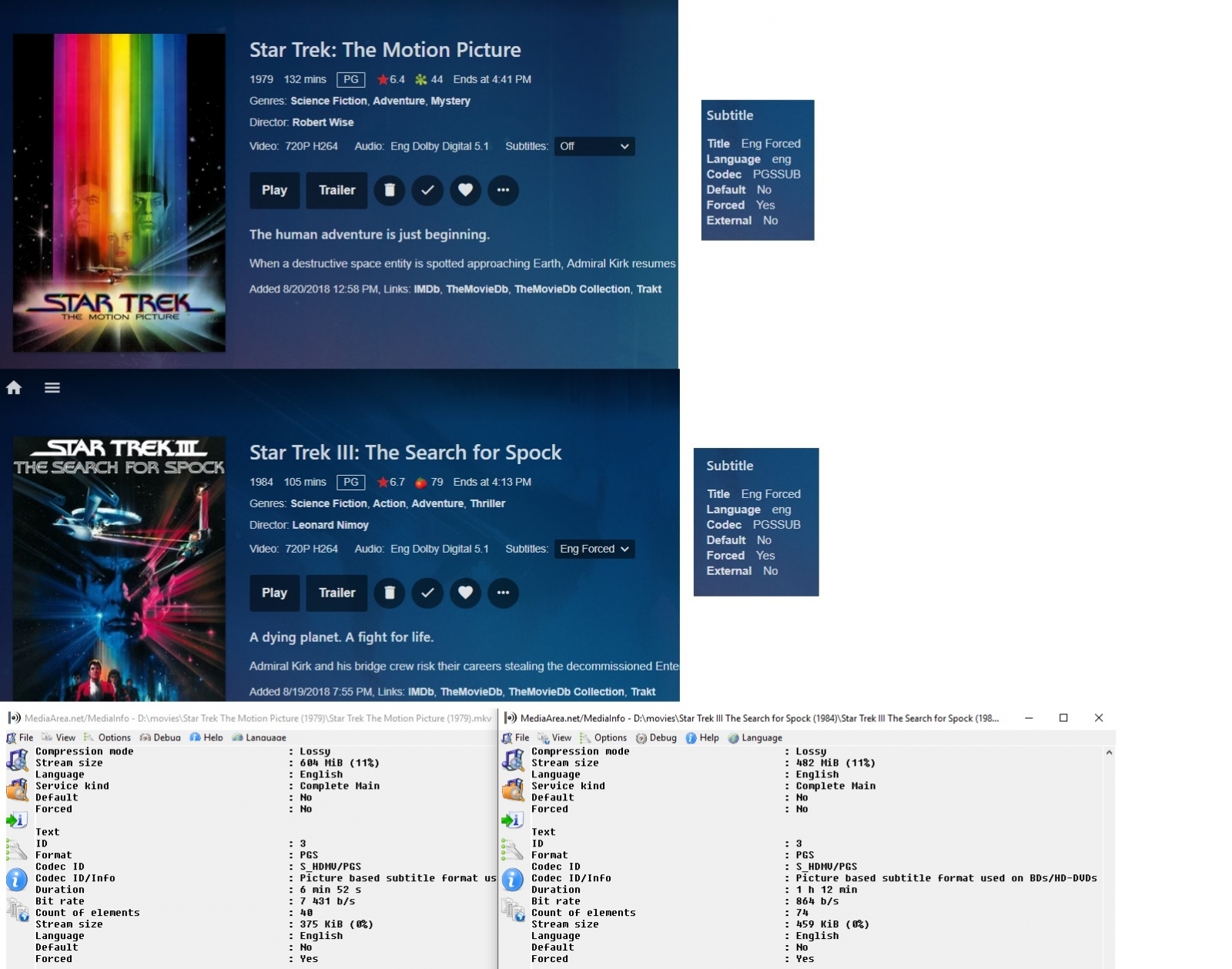Viewport: 1232px width, 969px height.
Task: Open Debug menu in Motion Picture MediaInfo window
Action: pyautogui.click(x=161, y=737)
